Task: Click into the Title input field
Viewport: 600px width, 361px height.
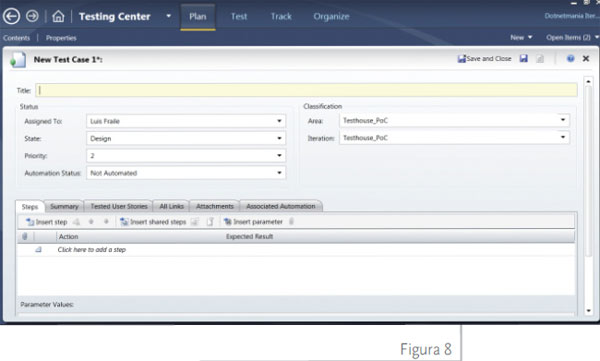Action: point(307,90)
